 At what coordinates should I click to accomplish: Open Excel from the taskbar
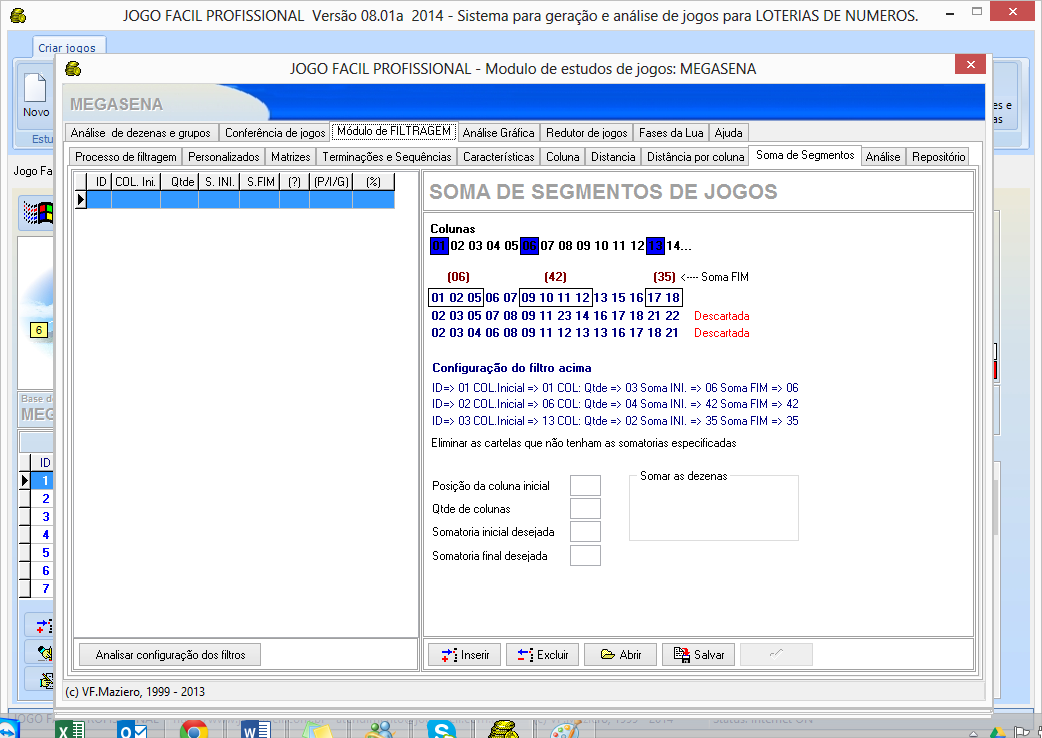pos(69,730)
